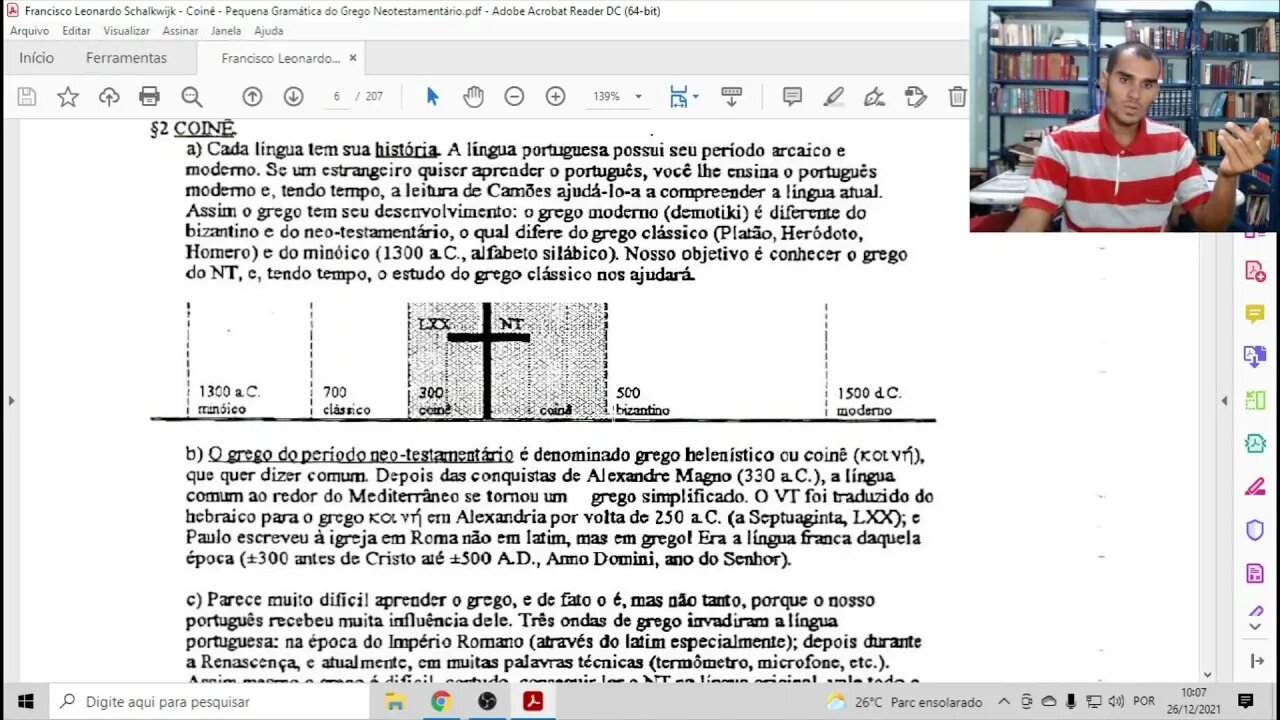
Task: Open the network tray icon
Action: (x=1092, y=702)
